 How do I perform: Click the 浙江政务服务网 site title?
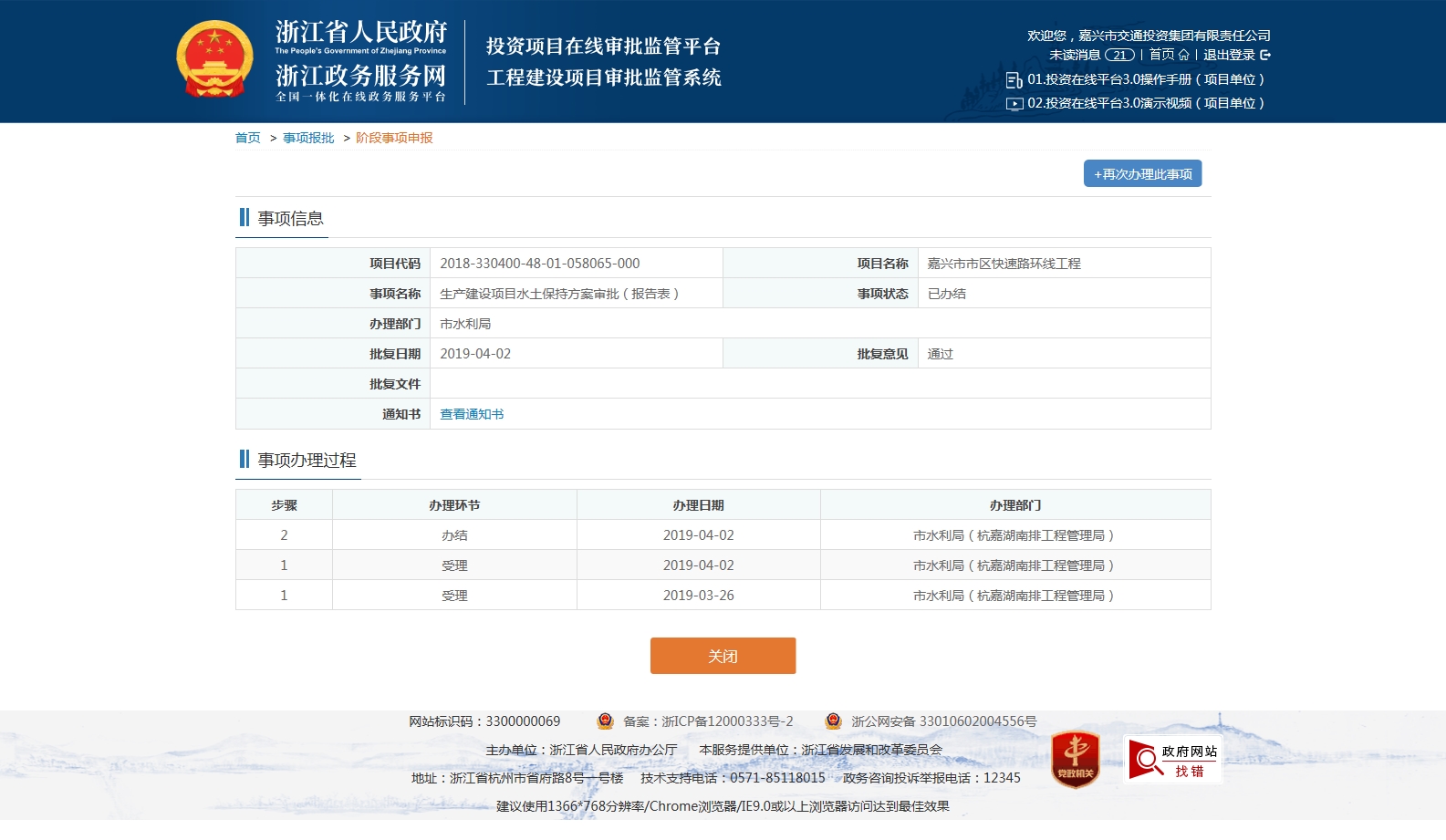pyautogui.click(x=361, y=75)
